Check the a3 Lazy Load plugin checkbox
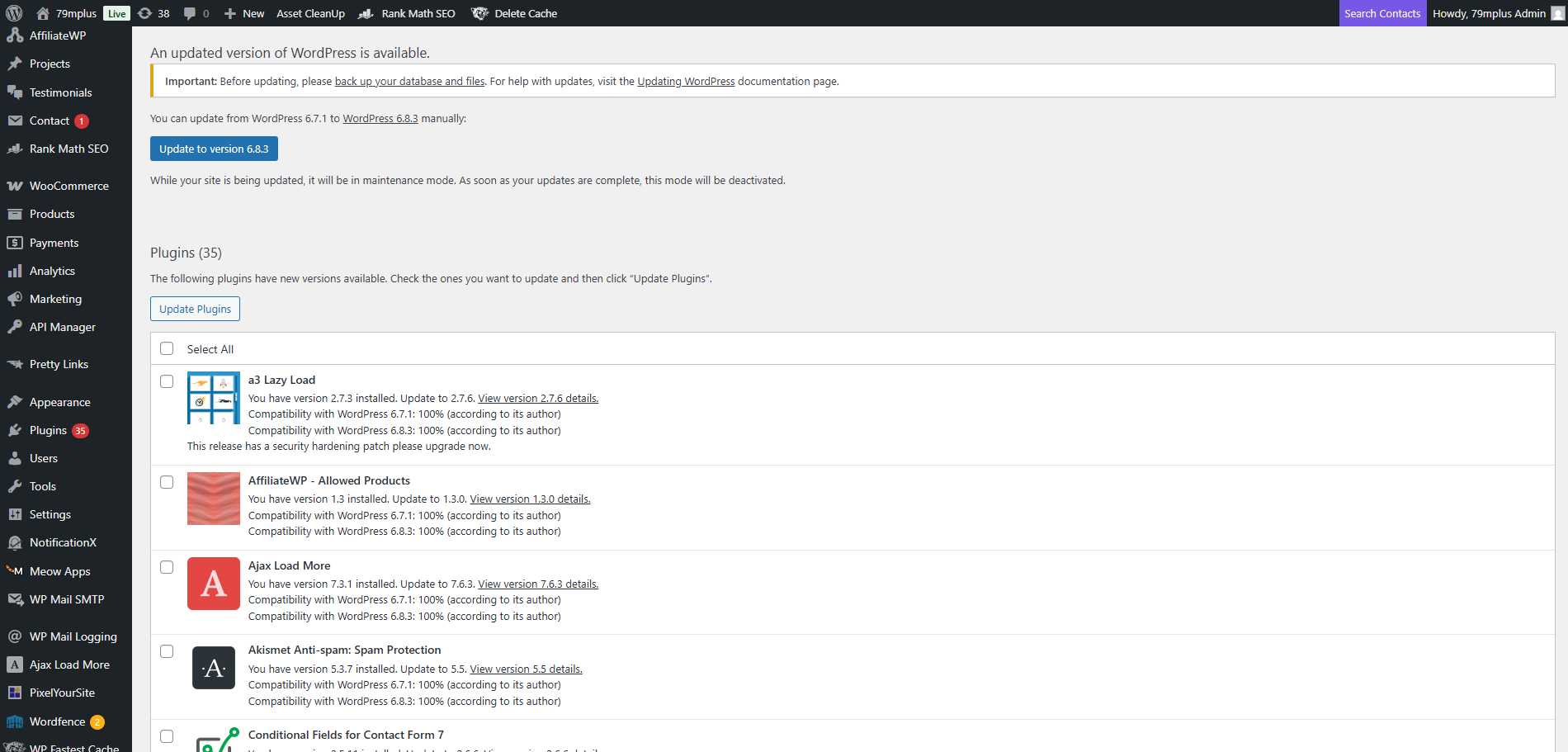This screenshot has width=1568, height=752. point(167,381)
